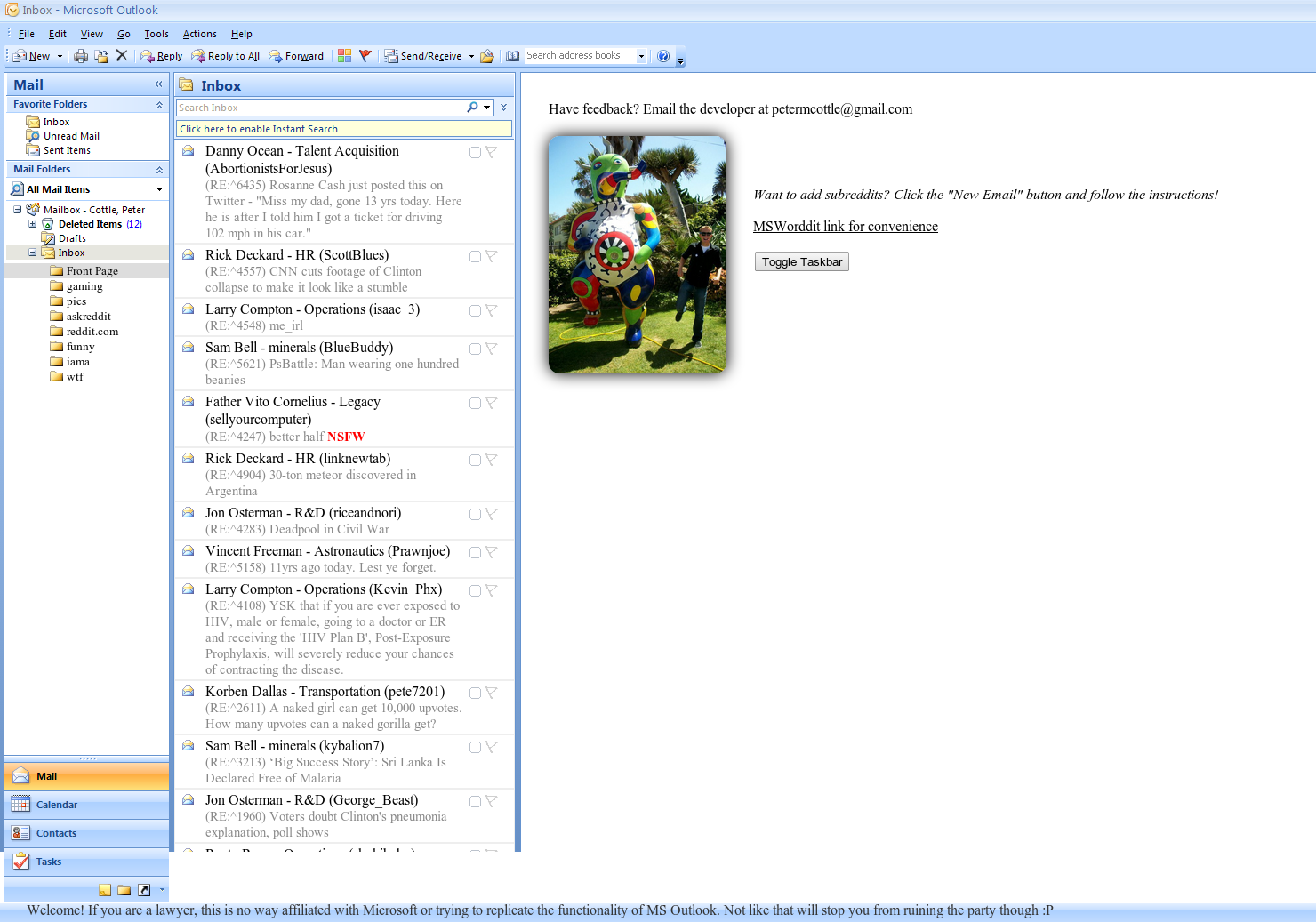Screen dimensions: 1316x922
Task: Switch to the Tasks pane
Action: 86,862
